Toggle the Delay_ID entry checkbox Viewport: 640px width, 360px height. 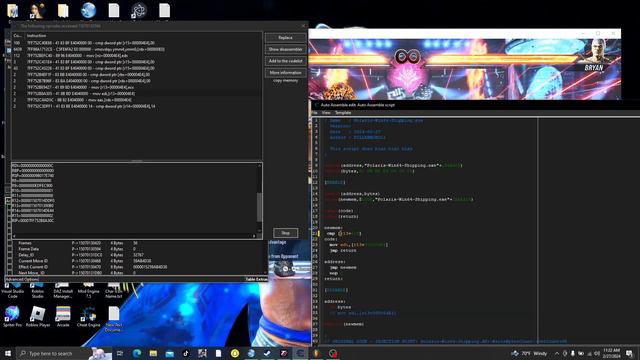pos(10,255)
